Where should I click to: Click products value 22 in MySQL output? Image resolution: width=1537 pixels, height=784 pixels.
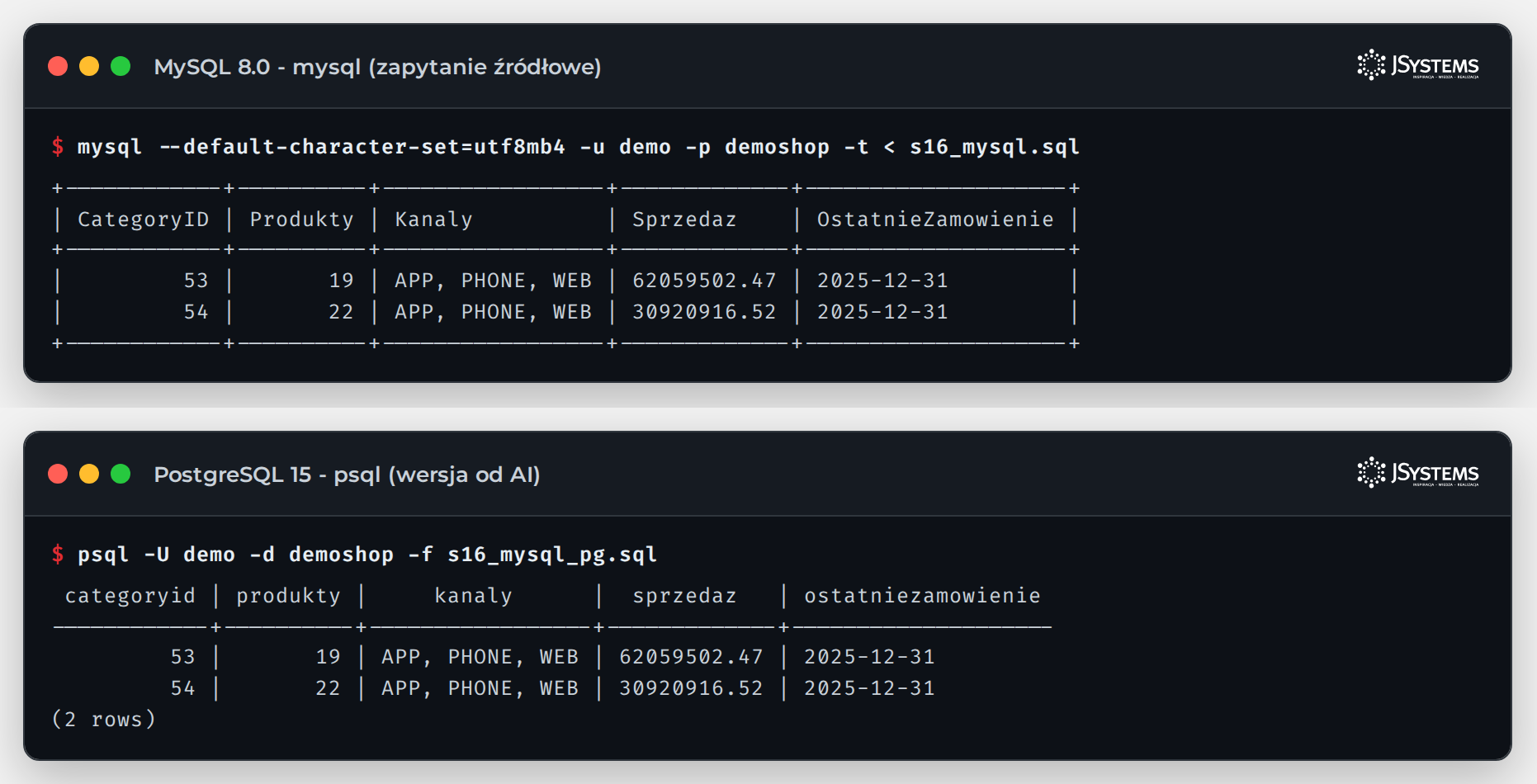coord(341,312)
